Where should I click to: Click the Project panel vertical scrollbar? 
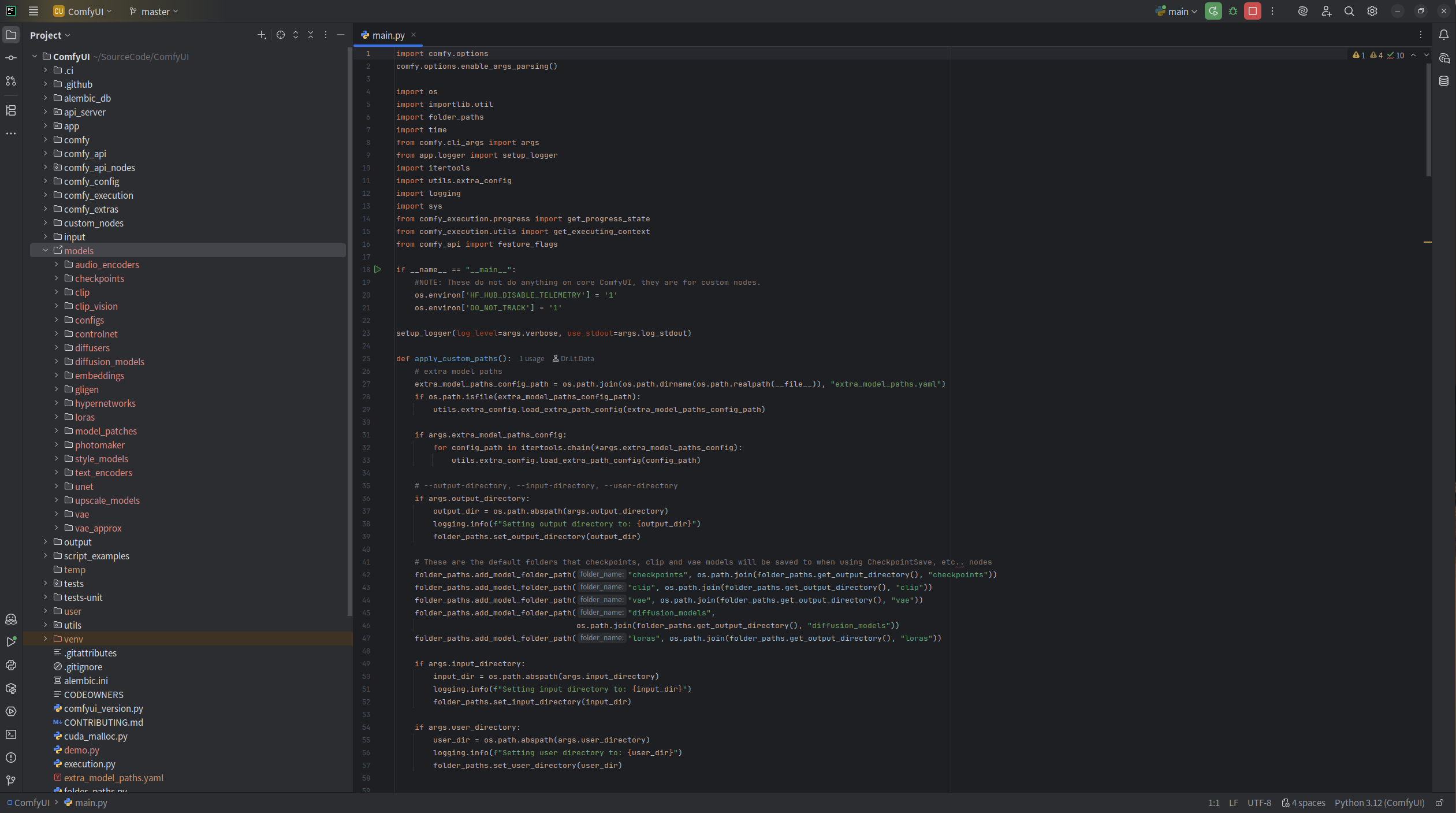point(349,332)
